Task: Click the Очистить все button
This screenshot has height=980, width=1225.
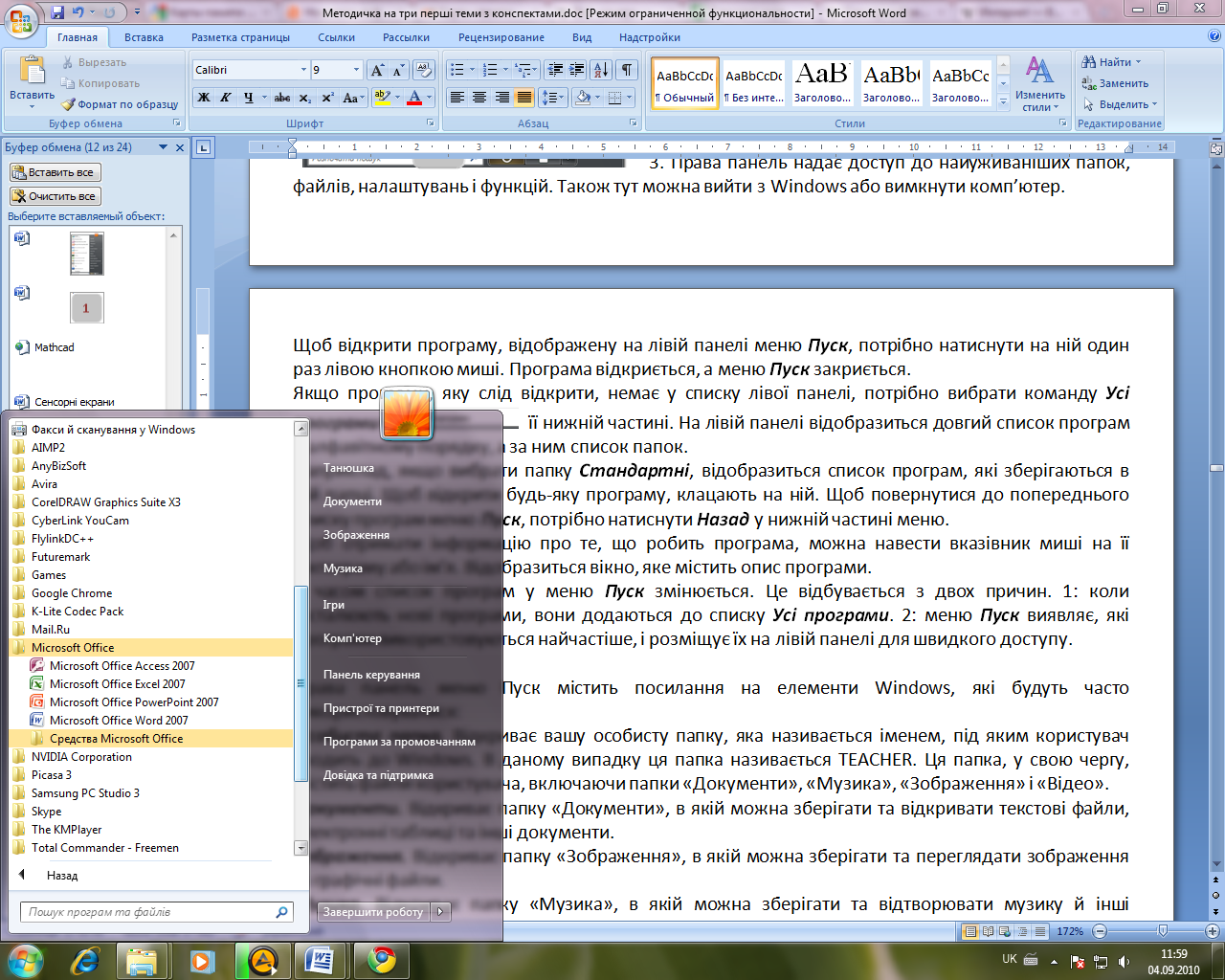Action: click(x=55, y=196)
